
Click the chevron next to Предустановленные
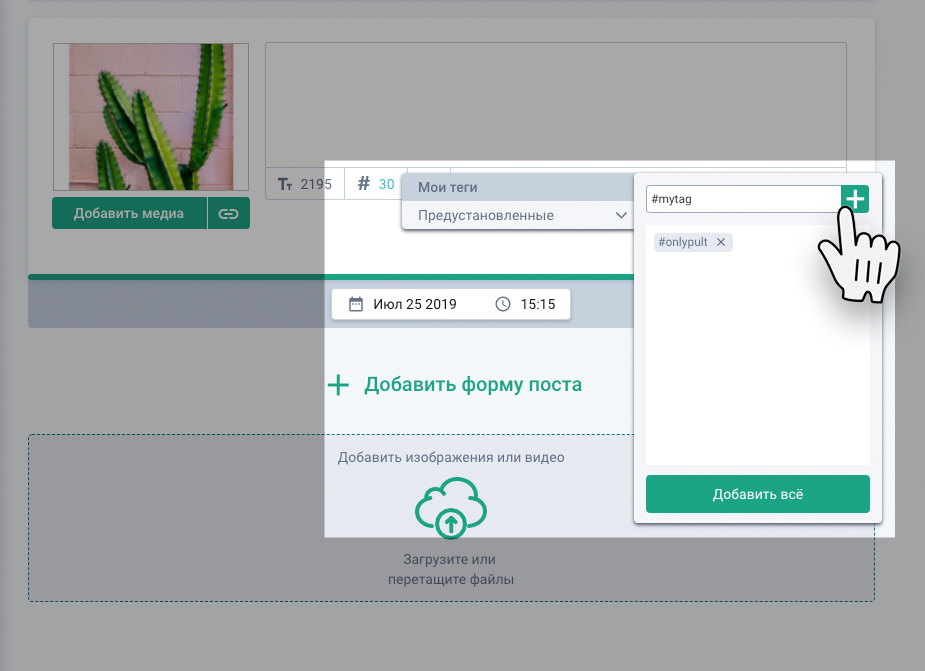coord(621,215)
